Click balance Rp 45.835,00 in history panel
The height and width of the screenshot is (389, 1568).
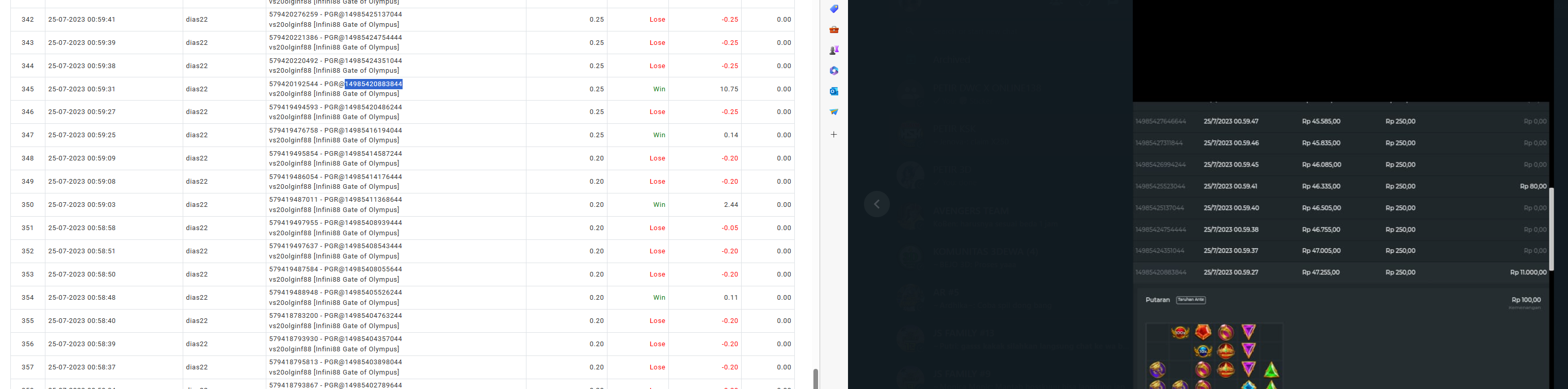coord(1321,143)
